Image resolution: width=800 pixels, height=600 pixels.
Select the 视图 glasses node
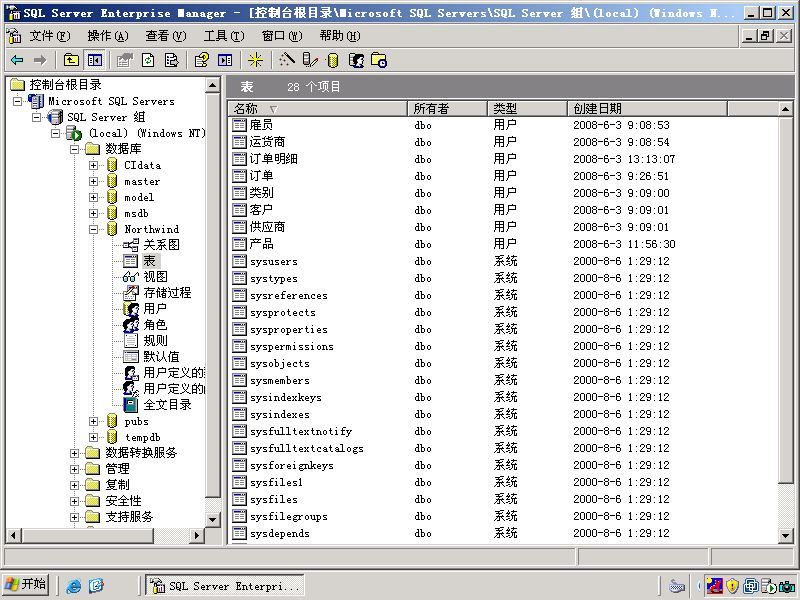[155, 277]
